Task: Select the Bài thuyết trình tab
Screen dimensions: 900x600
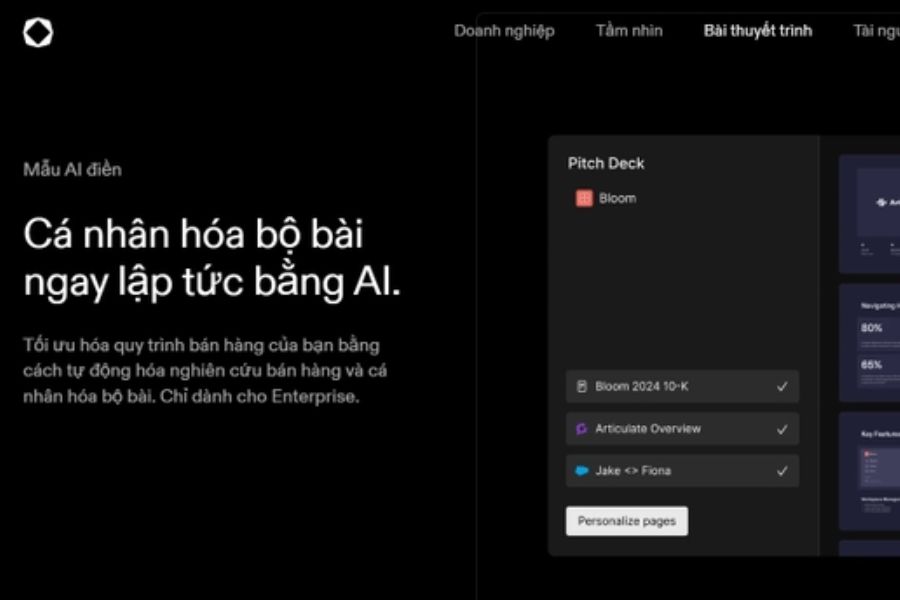Action: pyautogui.click(x=757, y=30)
